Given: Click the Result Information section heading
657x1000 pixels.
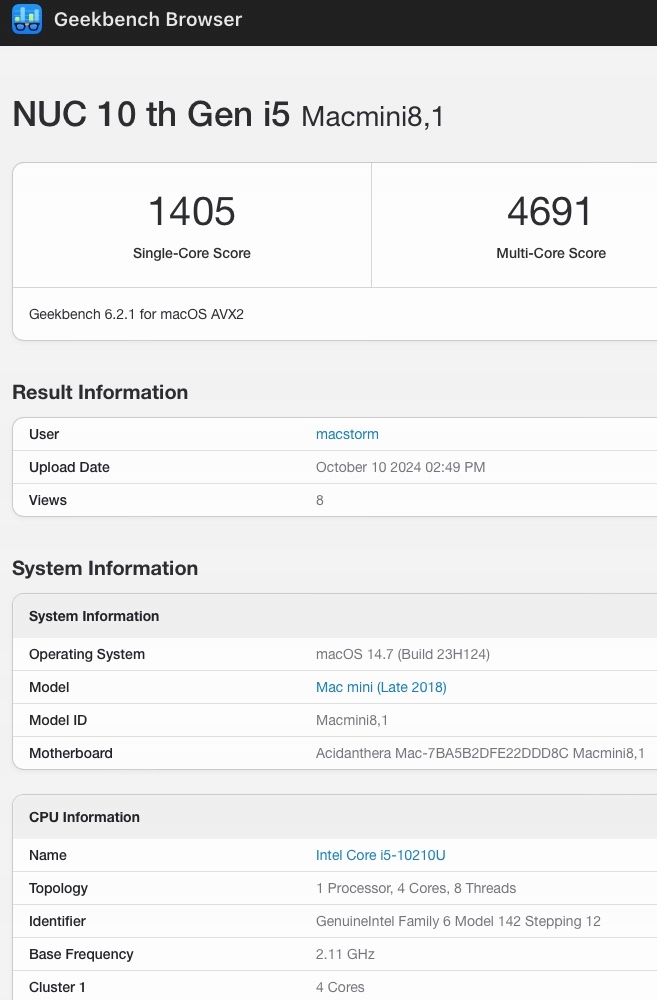Looking at the screenshot, I should 100,392.
